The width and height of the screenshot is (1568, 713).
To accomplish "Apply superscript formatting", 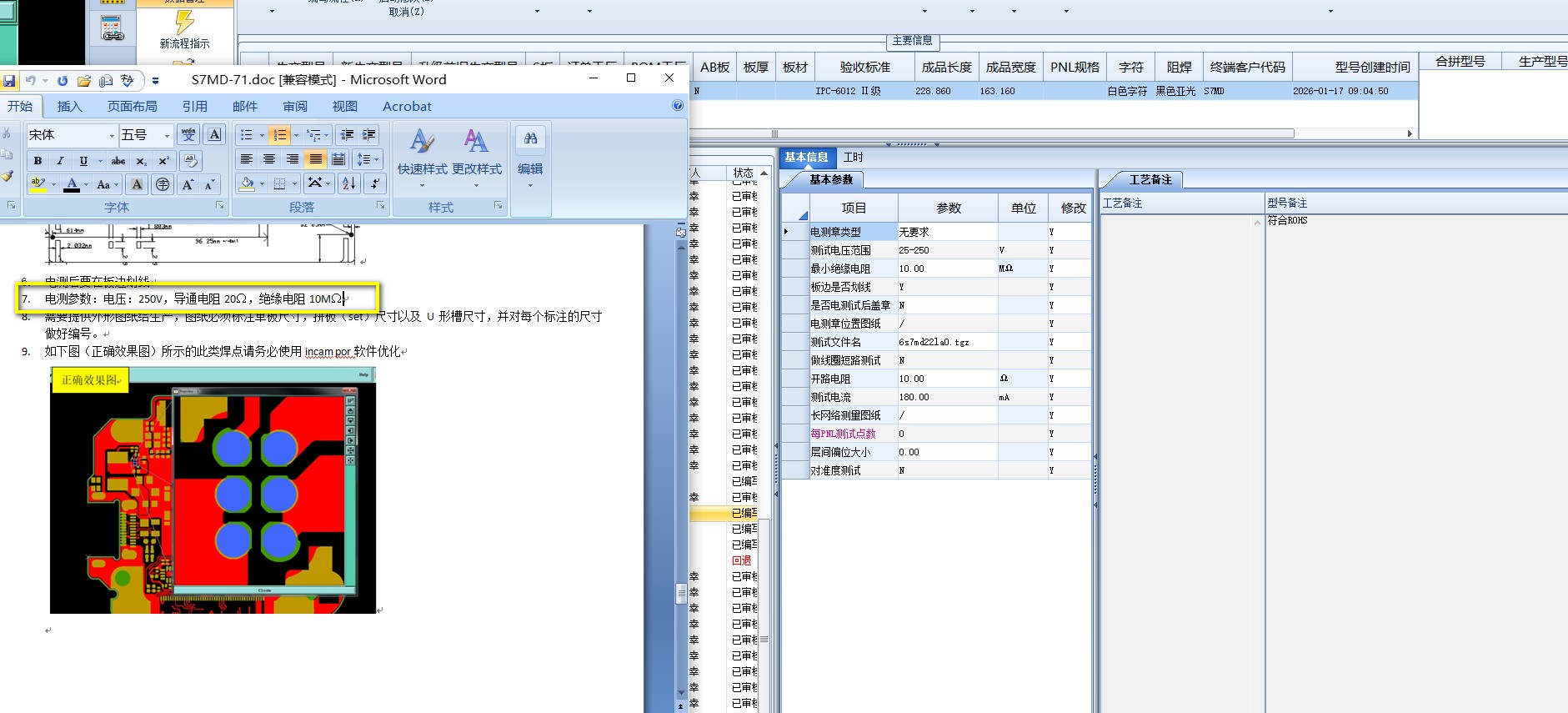I will click(x=163, y=161).
